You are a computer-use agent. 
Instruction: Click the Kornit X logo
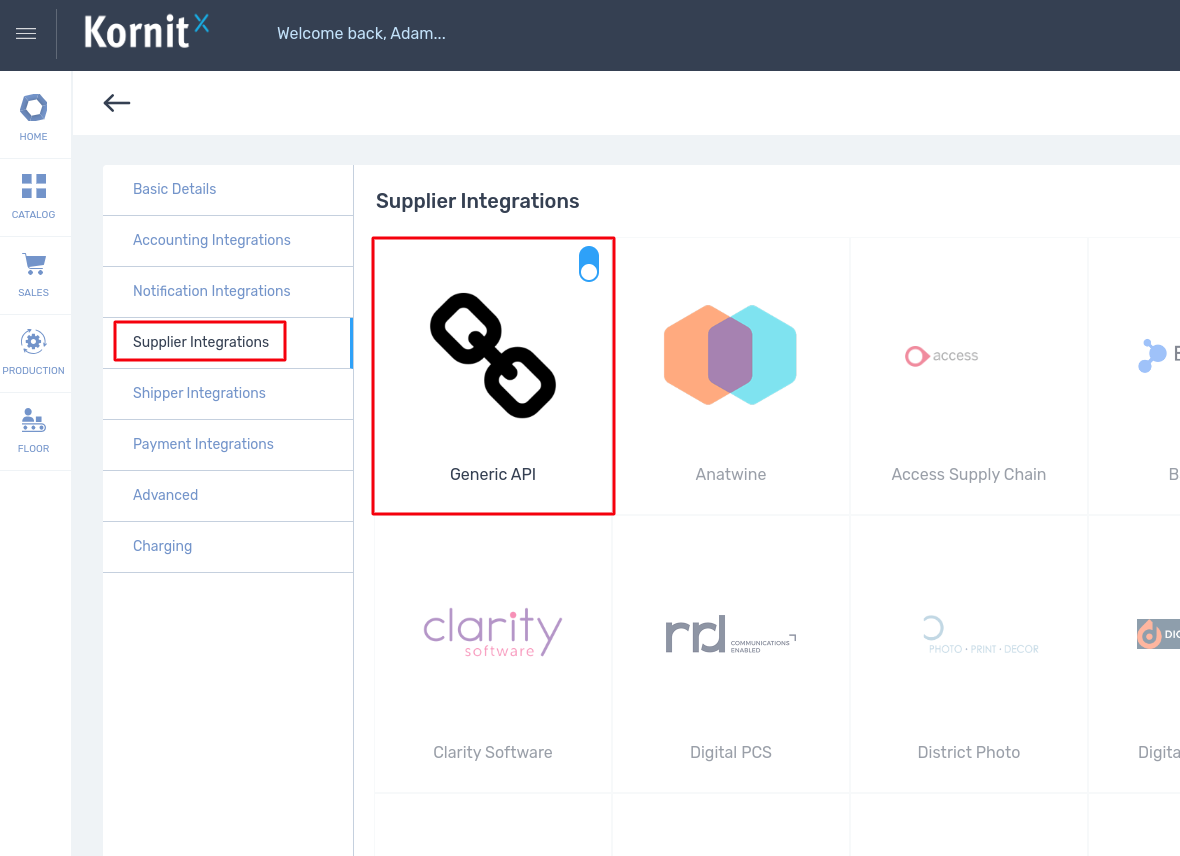[146, 32]
